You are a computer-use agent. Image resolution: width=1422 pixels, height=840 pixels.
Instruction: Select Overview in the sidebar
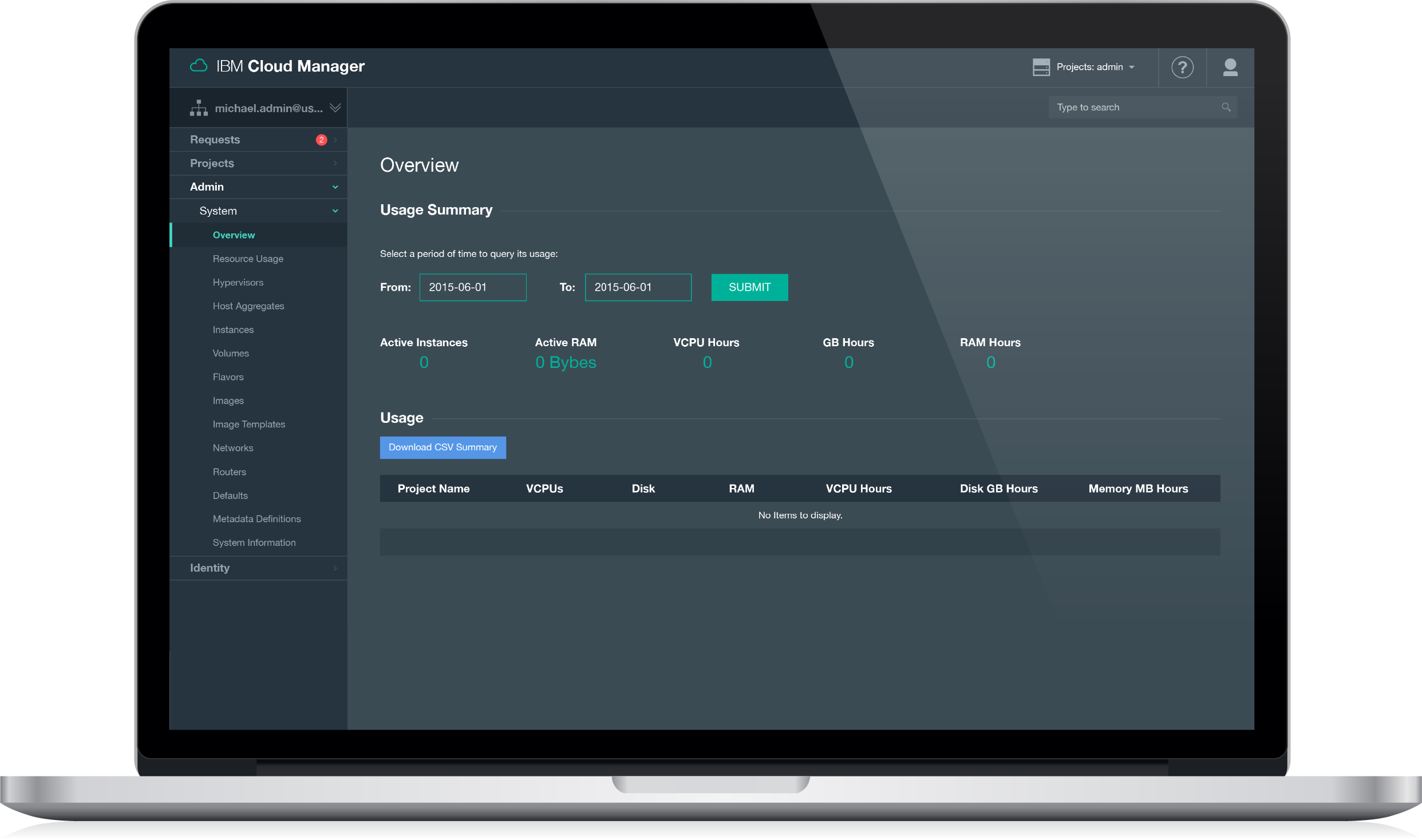(234, 235)
